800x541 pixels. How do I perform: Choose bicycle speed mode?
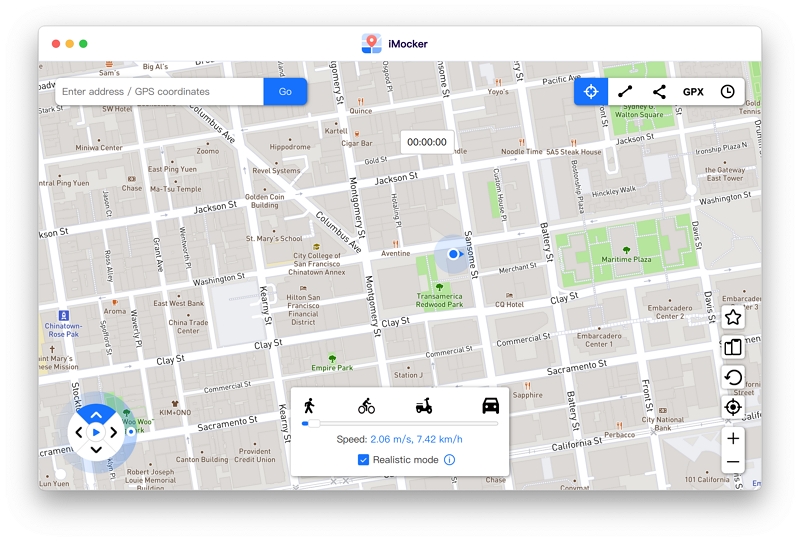[366, 406]
